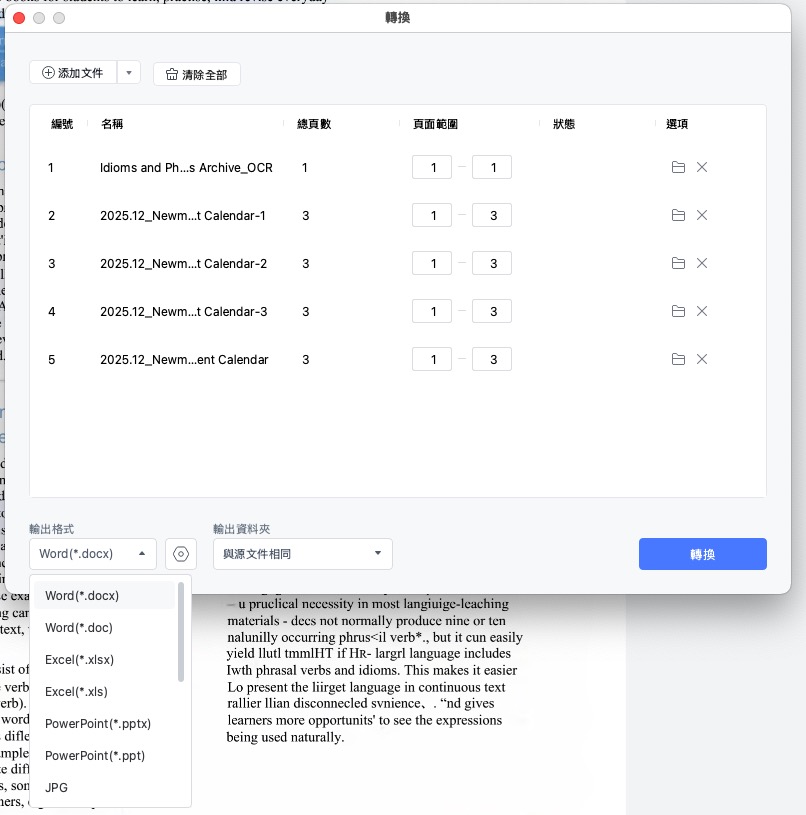Remove the Calendar-1 file from list
The image size is (806, 815).
click(x=702, y=215)
